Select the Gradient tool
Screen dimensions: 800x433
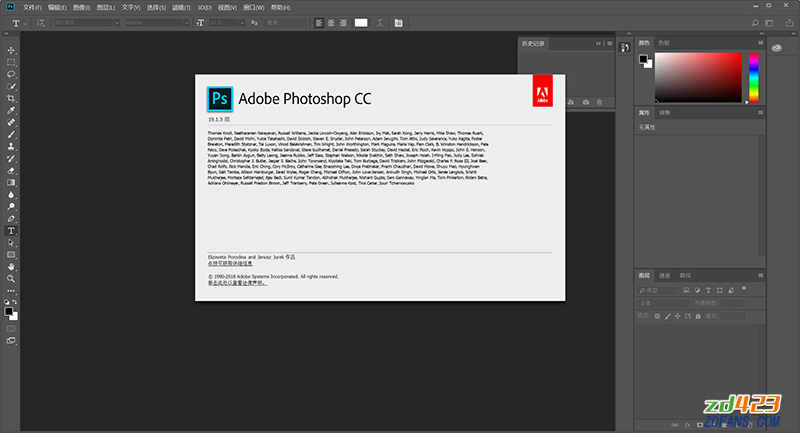[x=11, y=183]
